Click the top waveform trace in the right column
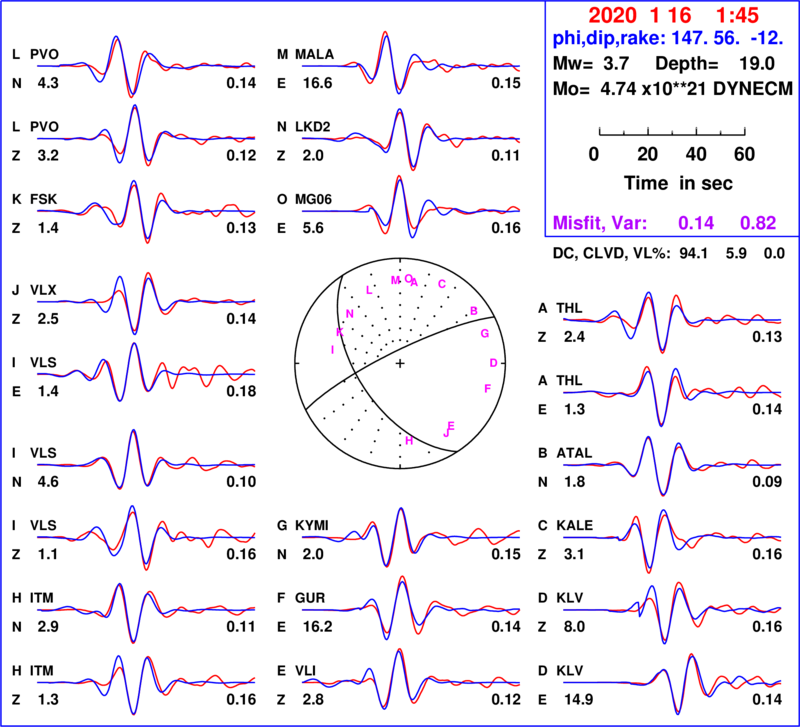 671,319
